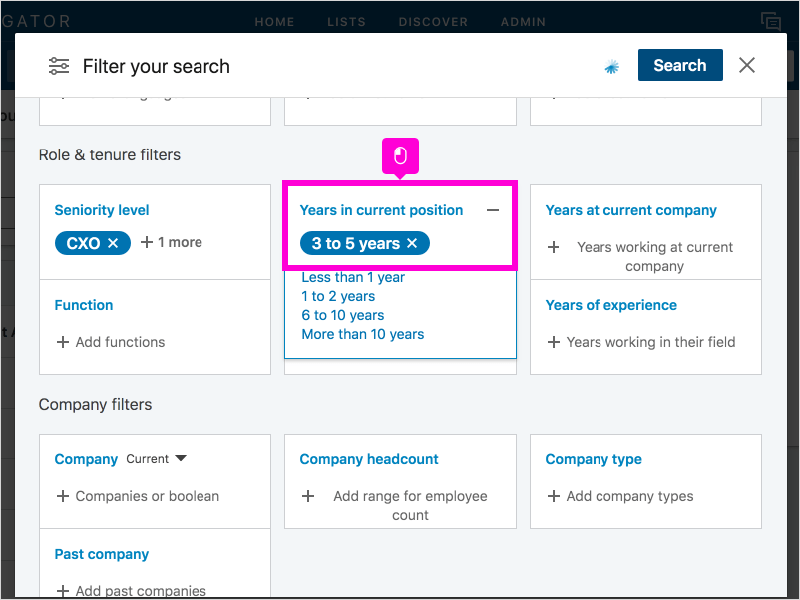Open the Company Current dropdown arrow
800x600 pixels.
point(181,458)
